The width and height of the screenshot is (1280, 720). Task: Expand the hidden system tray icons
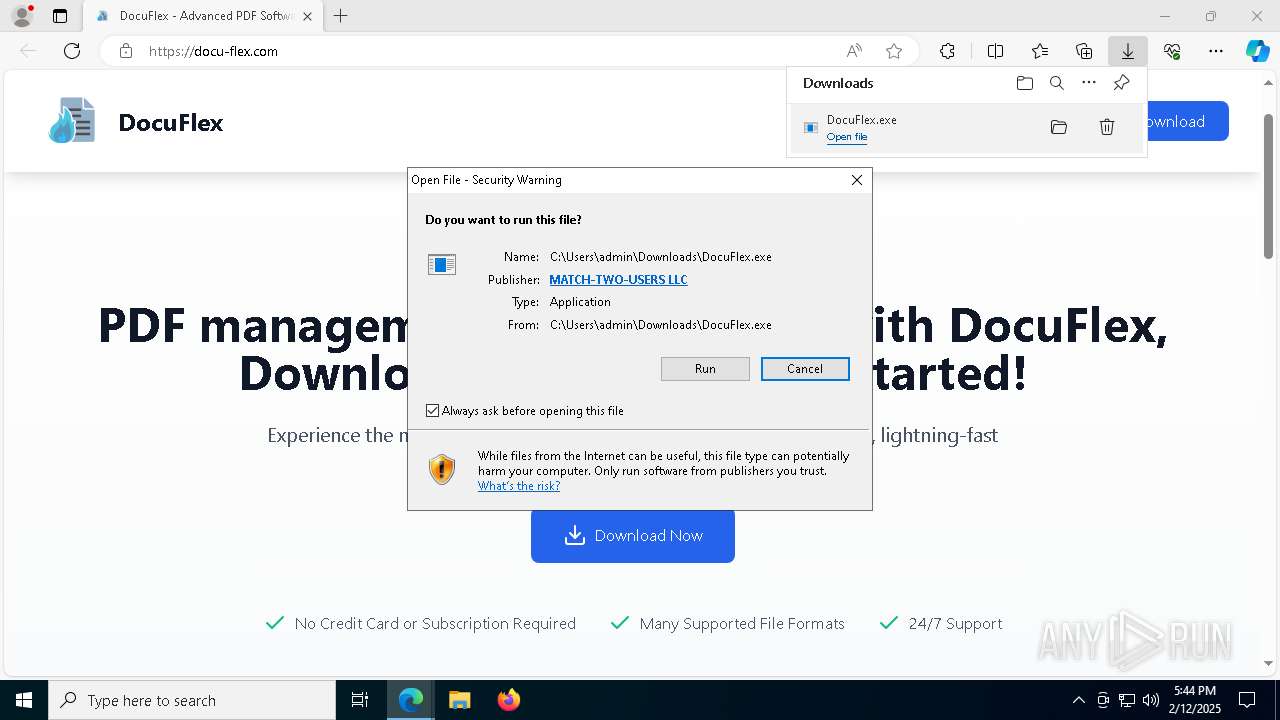click(x=1078, y=700)
